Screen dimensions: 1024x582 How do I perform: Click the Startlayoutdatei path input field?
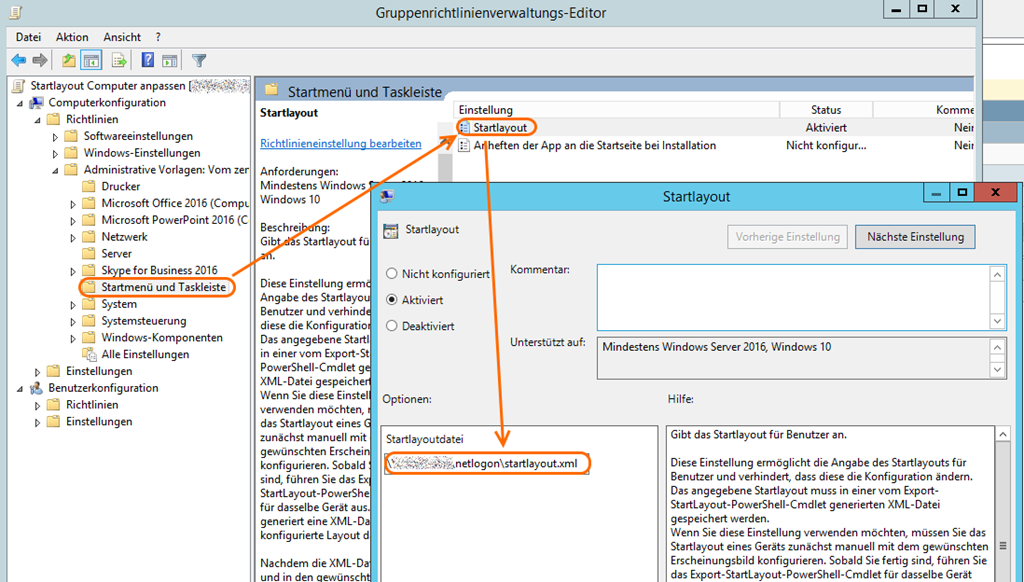point(487,464)
